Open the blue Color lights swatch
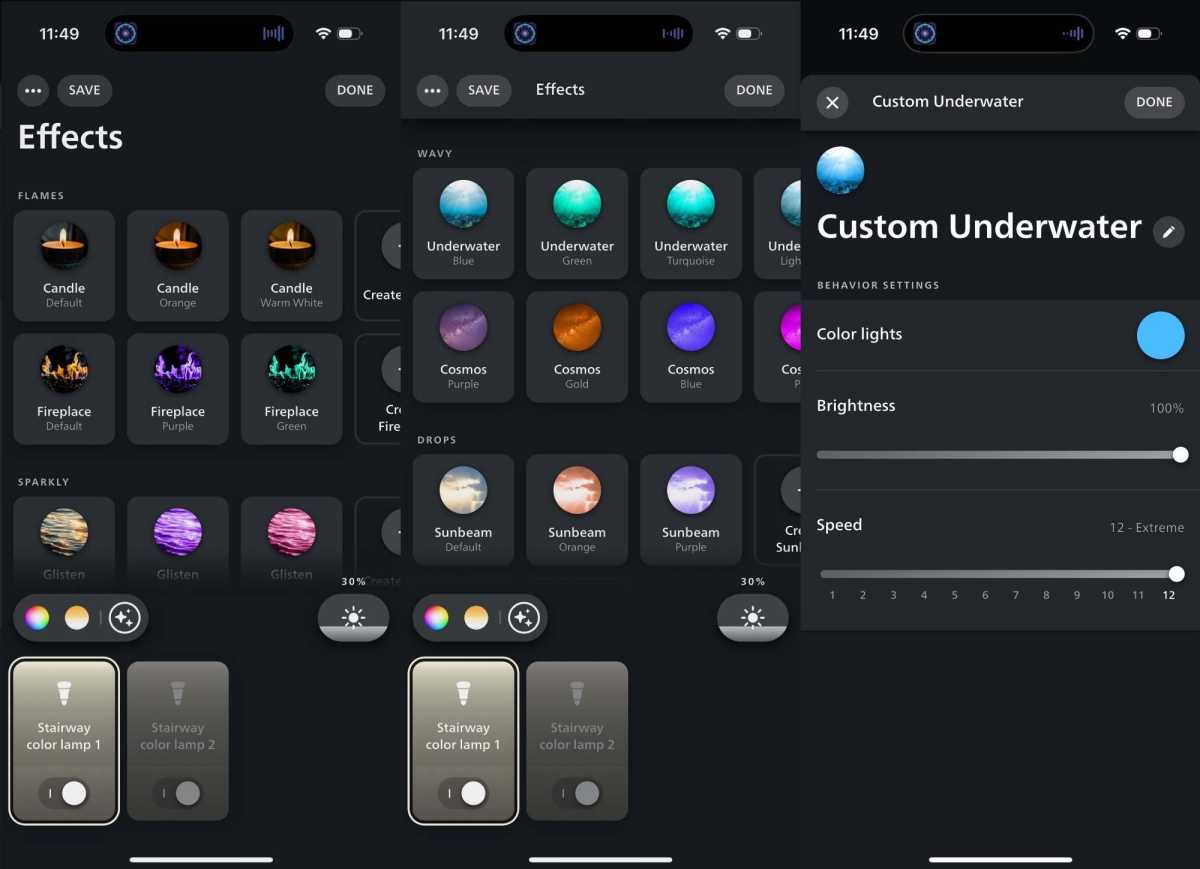Image resolution: width=1200 pixels, height=869 pixels. pyautogui.click(x=1160, y=335)
